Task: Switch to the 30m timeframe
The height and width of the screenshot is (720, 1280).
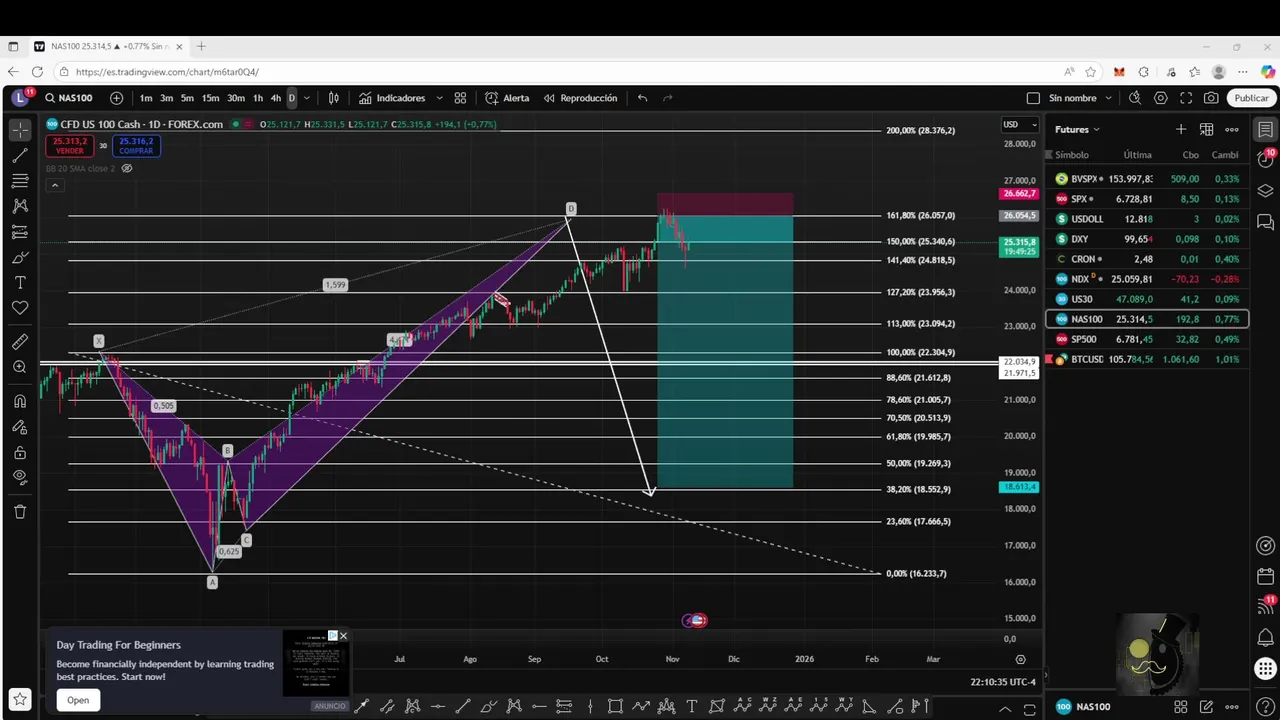Action: pos(236,98)
